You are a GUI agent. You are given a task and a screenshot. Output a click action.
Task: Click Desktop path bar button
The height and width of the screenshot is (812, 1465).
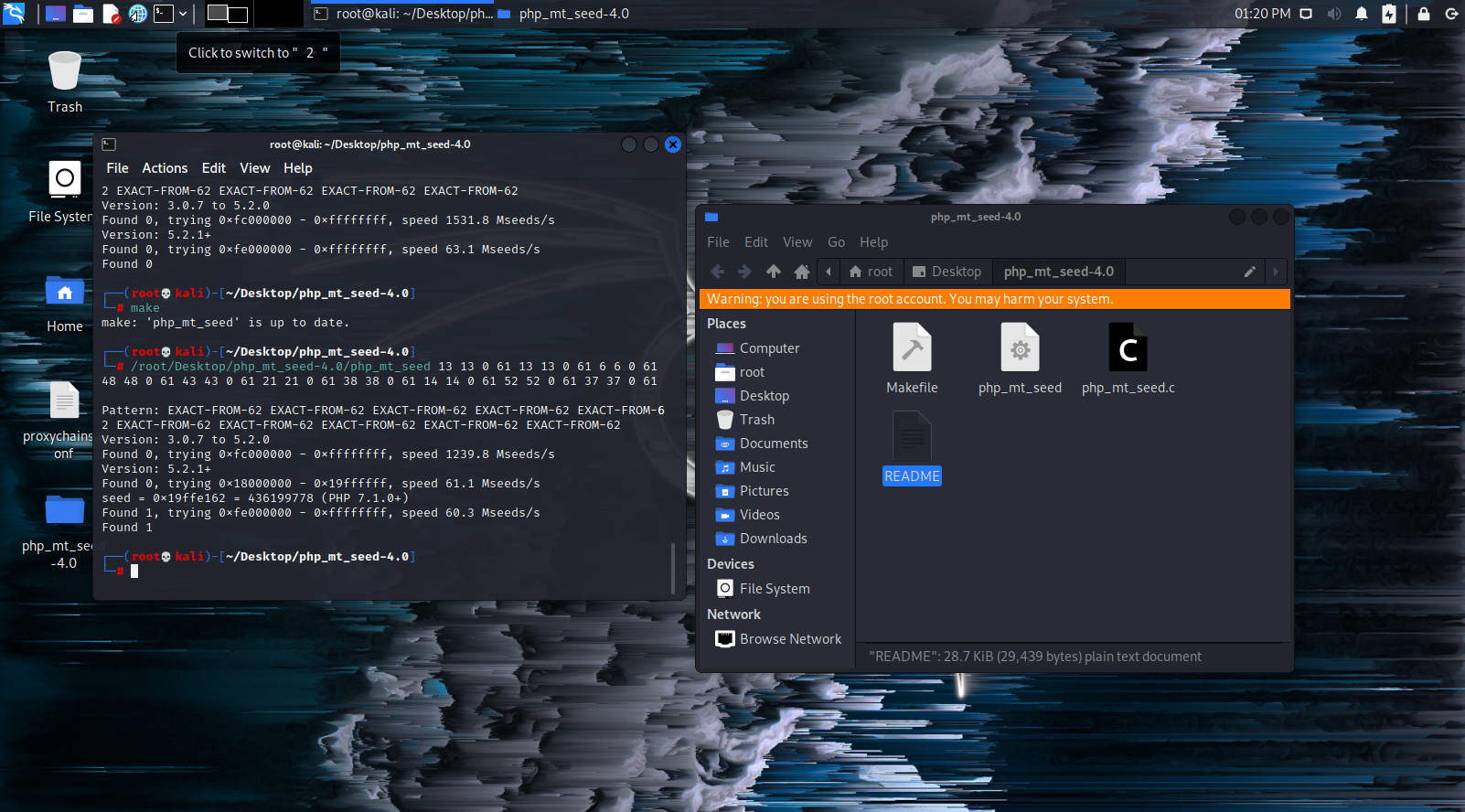pyautogui.click(x=947, y=272)
